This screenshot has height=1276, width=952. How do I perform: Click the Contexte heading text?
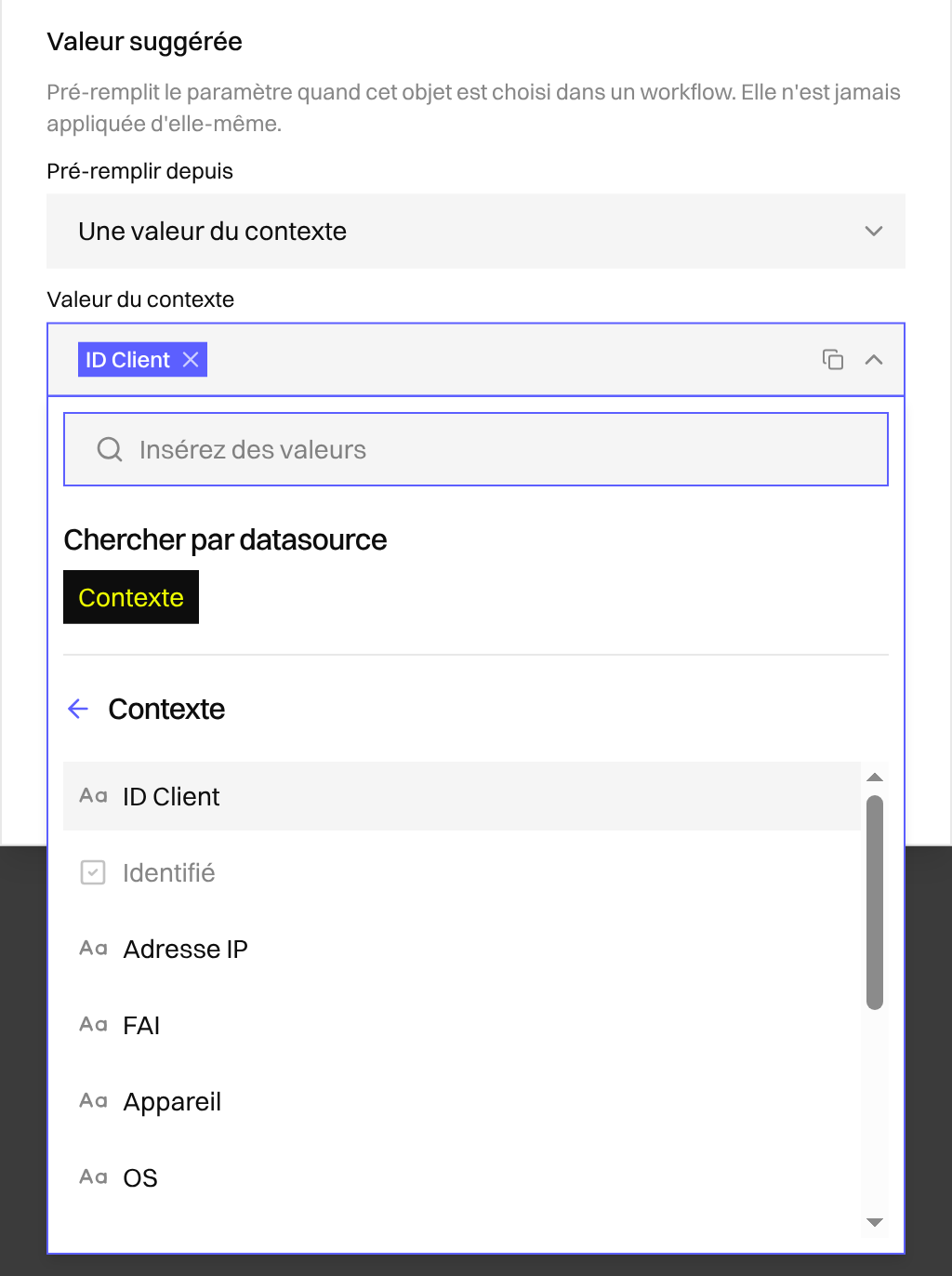pyautogui.click(x=166, y=709)
